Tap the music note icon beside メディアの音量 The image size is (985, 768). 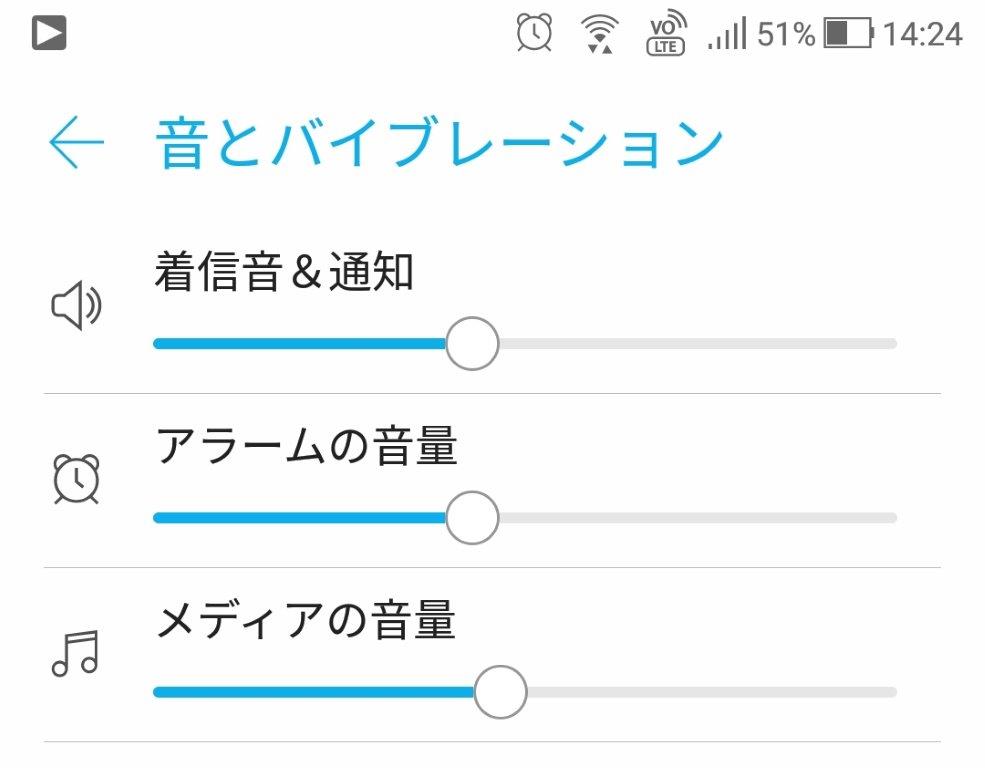[76, 653]
